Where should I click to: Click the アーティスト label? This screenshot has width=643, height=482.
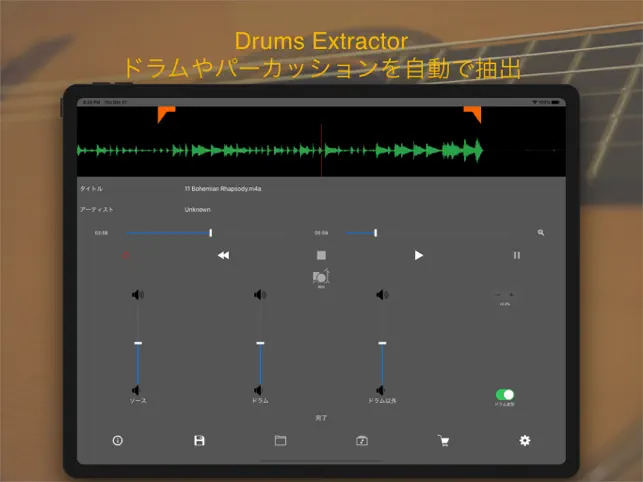96,210
